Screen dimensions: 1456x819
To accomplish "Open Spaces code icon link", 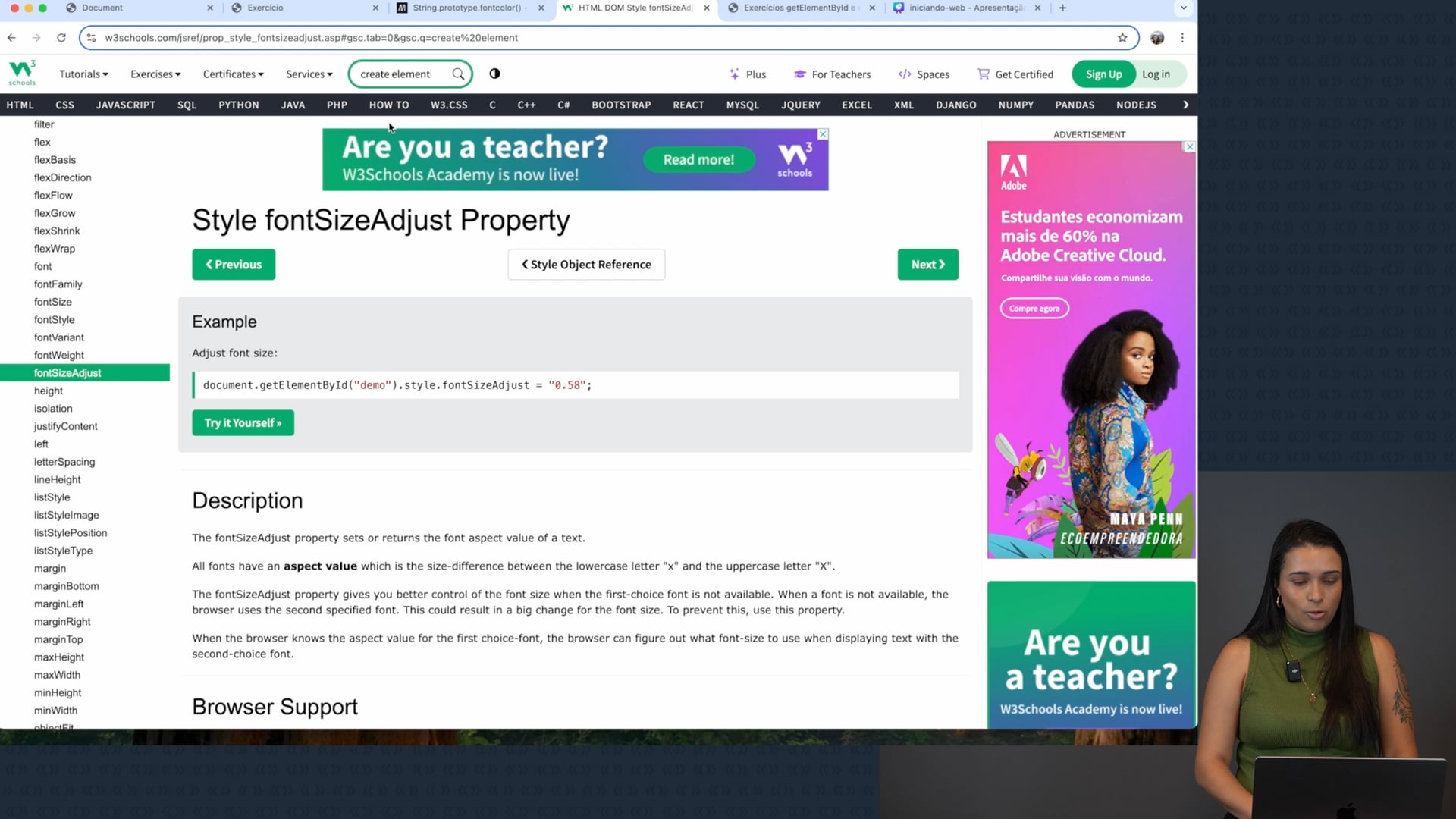I will coord(905,74).
